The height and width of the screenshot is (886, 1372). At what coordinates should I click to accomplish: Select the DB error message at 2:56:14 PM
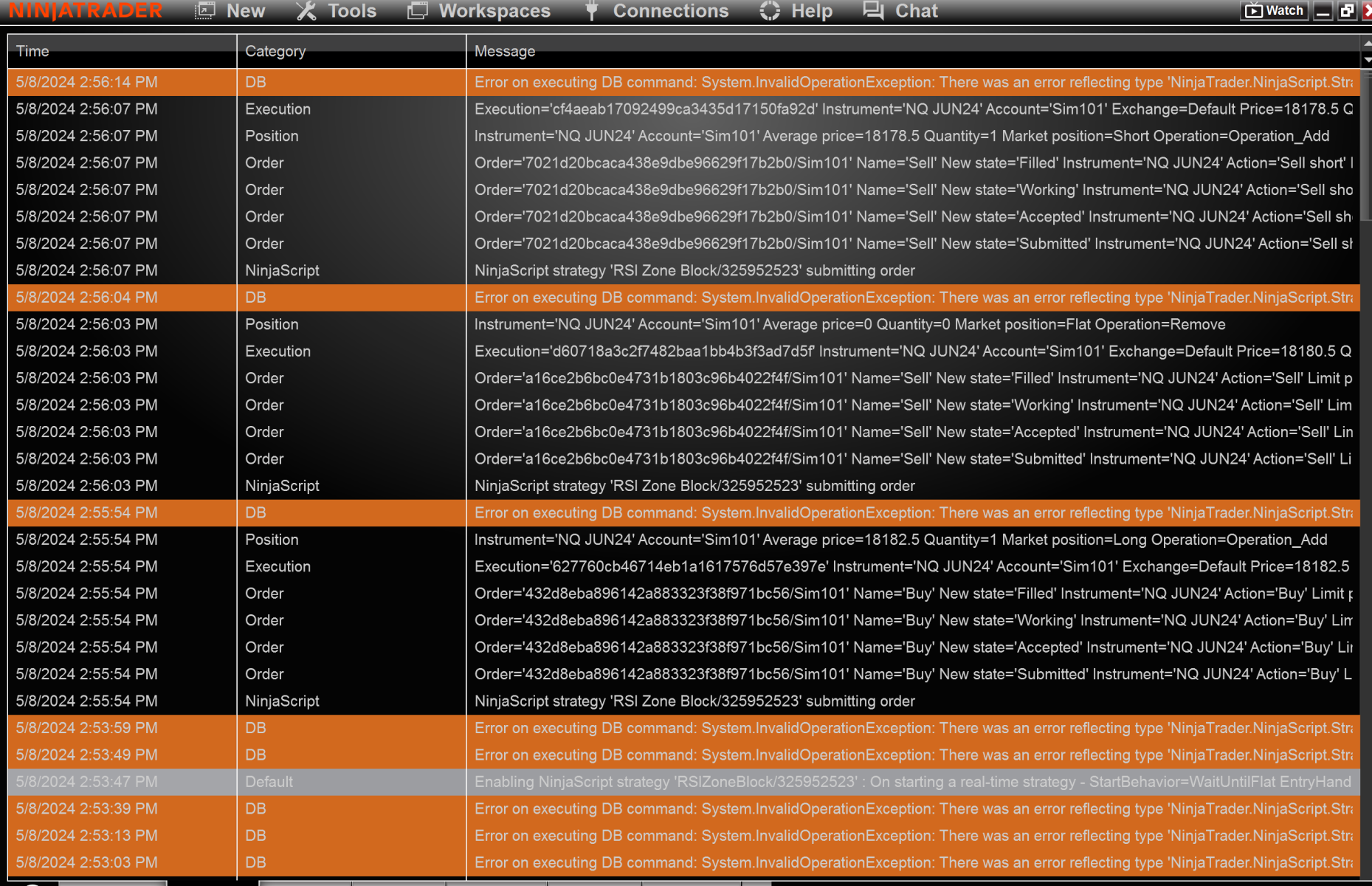point(913,82)
